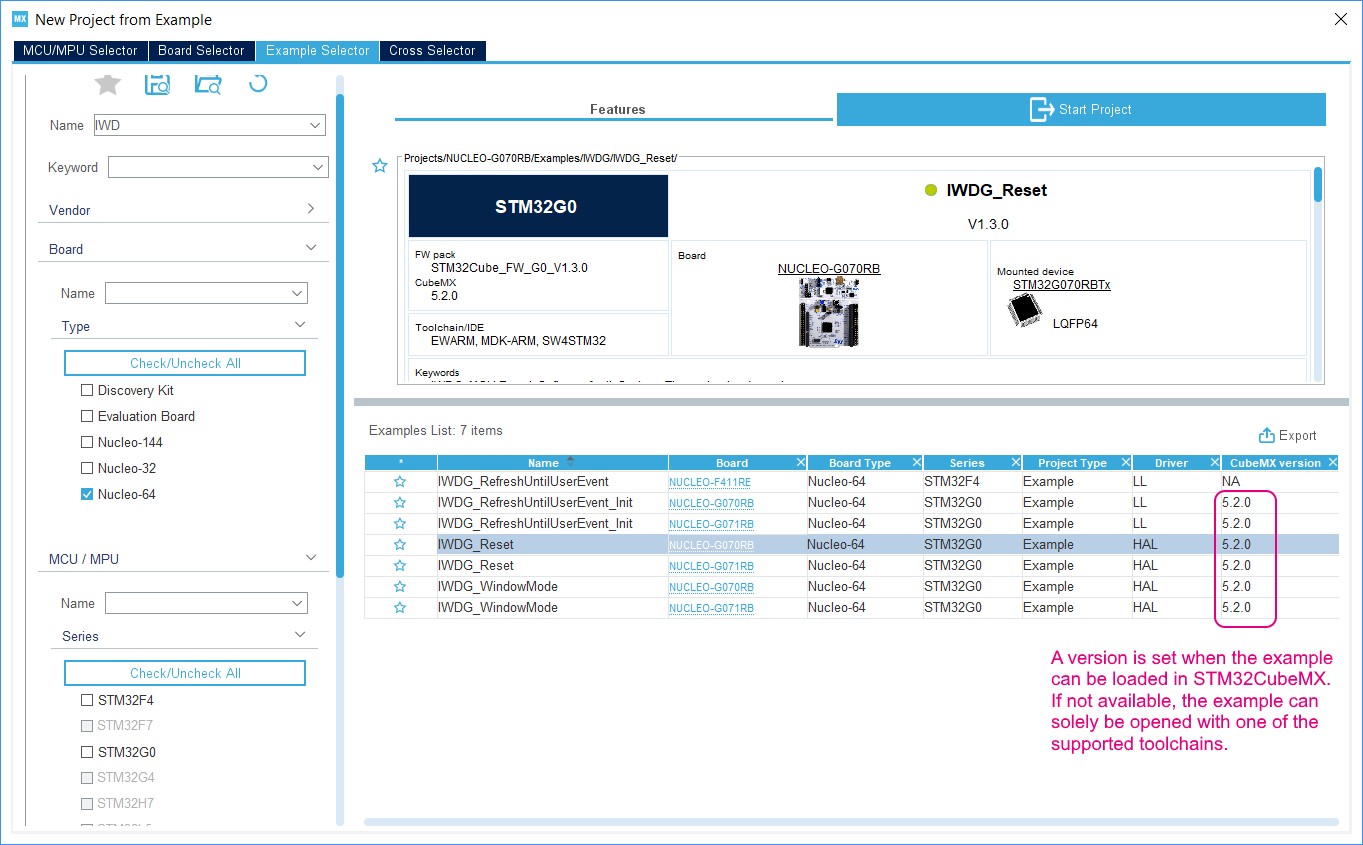Remove the Project Type column with its X
The height and width of the screenshot is (845, 1363).
coord(1125,463)
